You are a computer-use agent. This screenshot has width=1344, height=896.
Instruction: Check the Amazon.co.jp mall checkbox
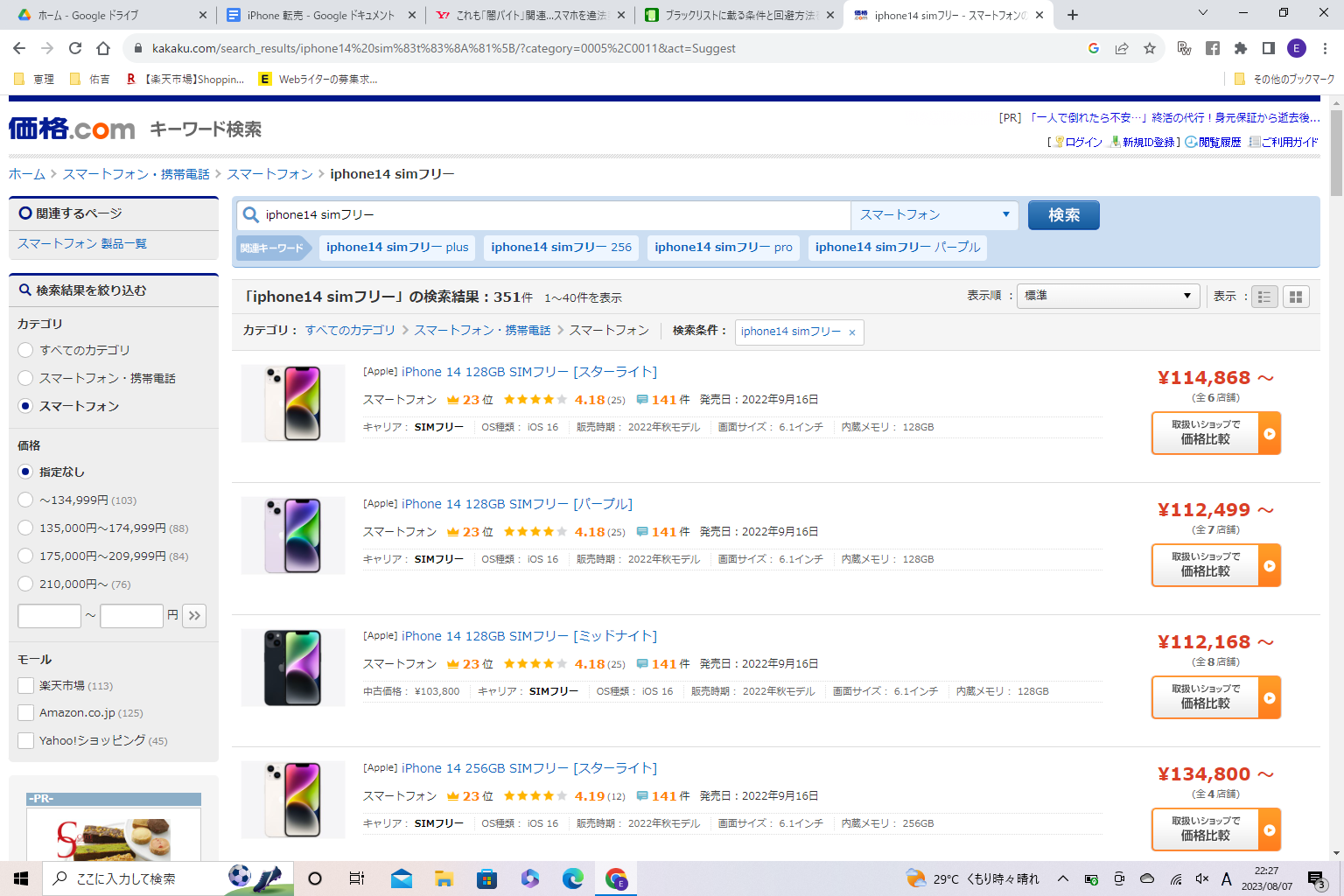pyautogui.click(x=26, y=712)
